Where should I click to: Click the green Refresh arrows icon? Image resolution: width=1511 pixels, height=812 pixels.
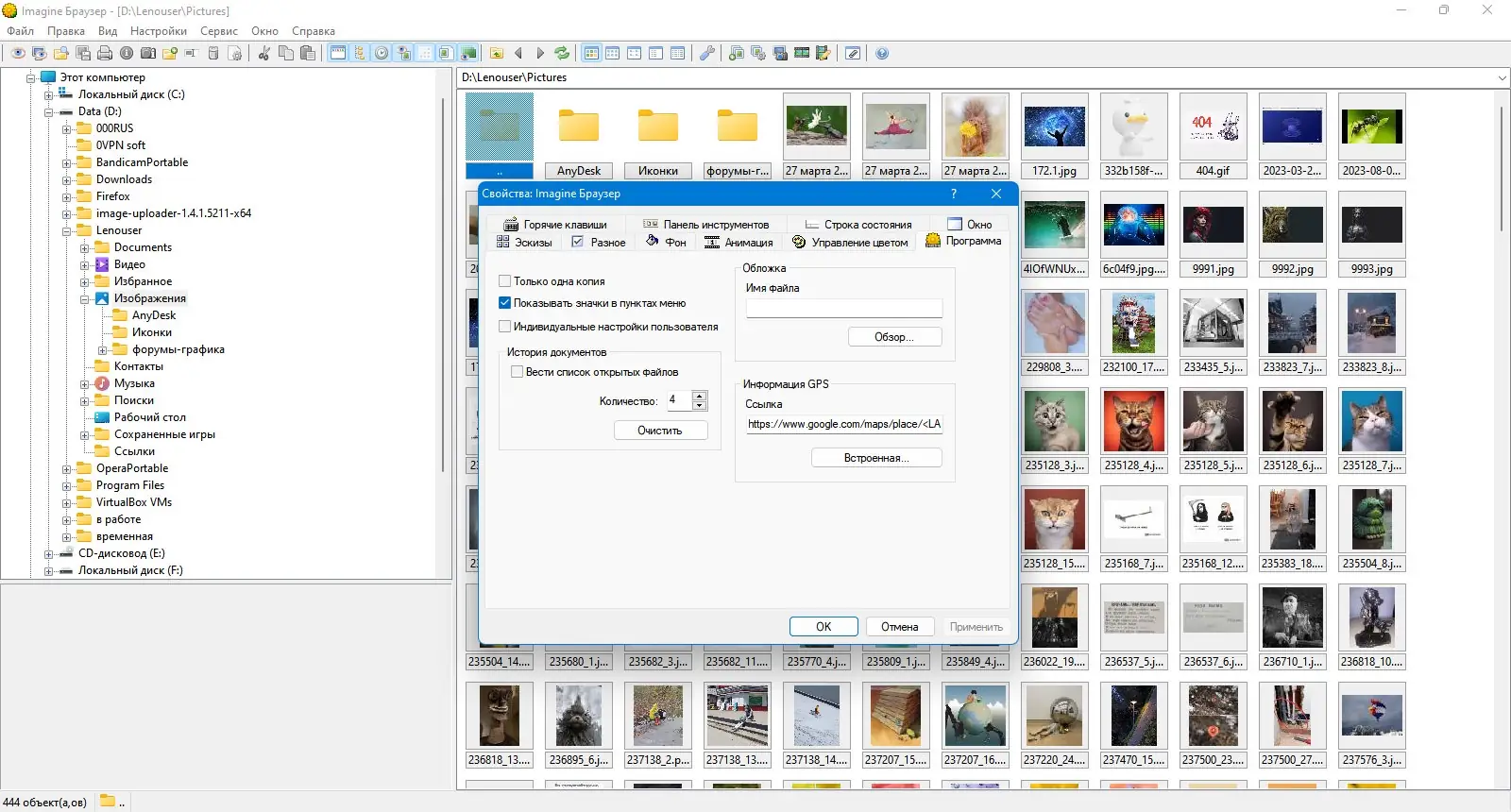click(x=562, y=54)
